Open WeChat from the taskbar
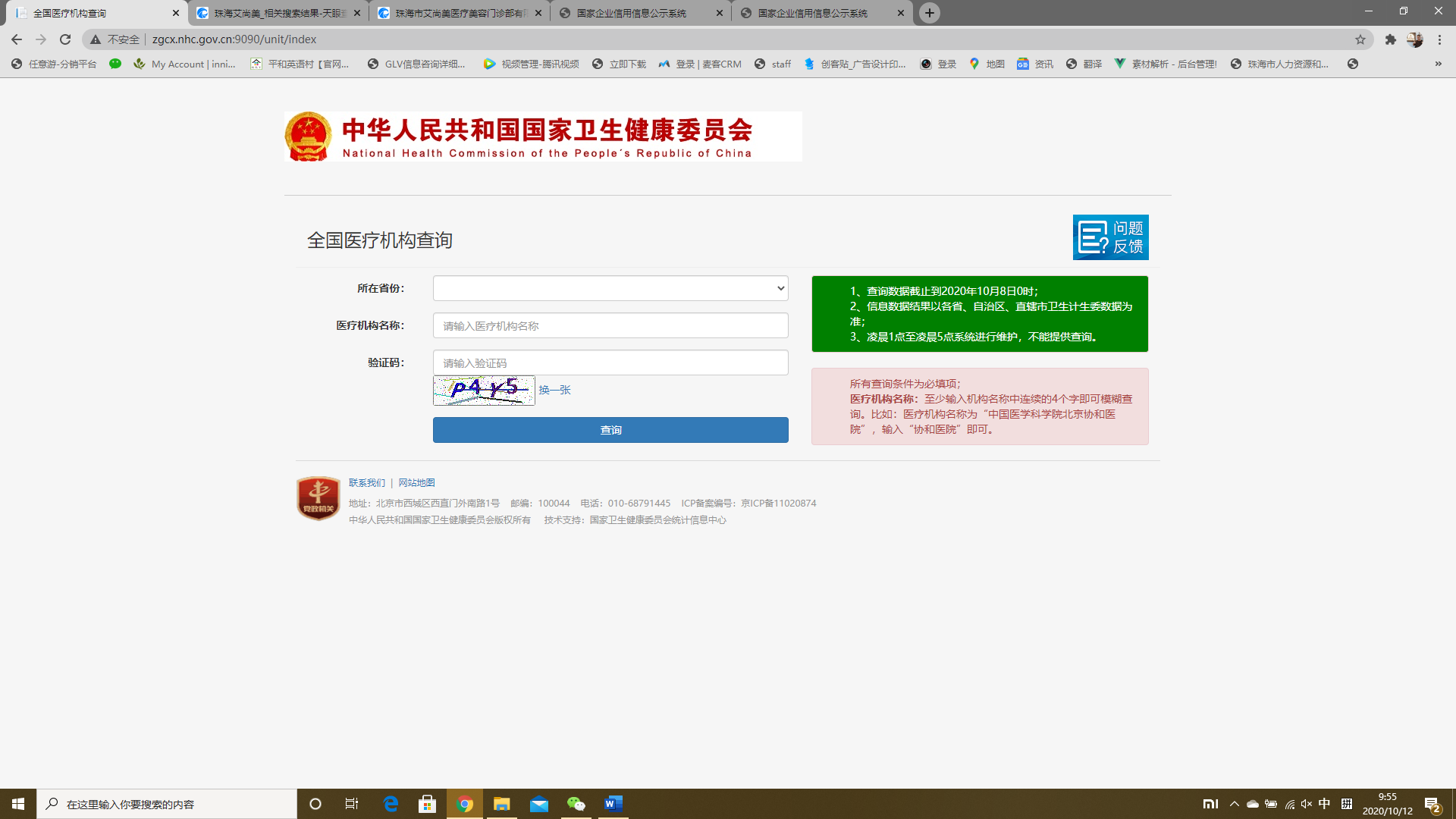1456x819 pixels. 576,804
